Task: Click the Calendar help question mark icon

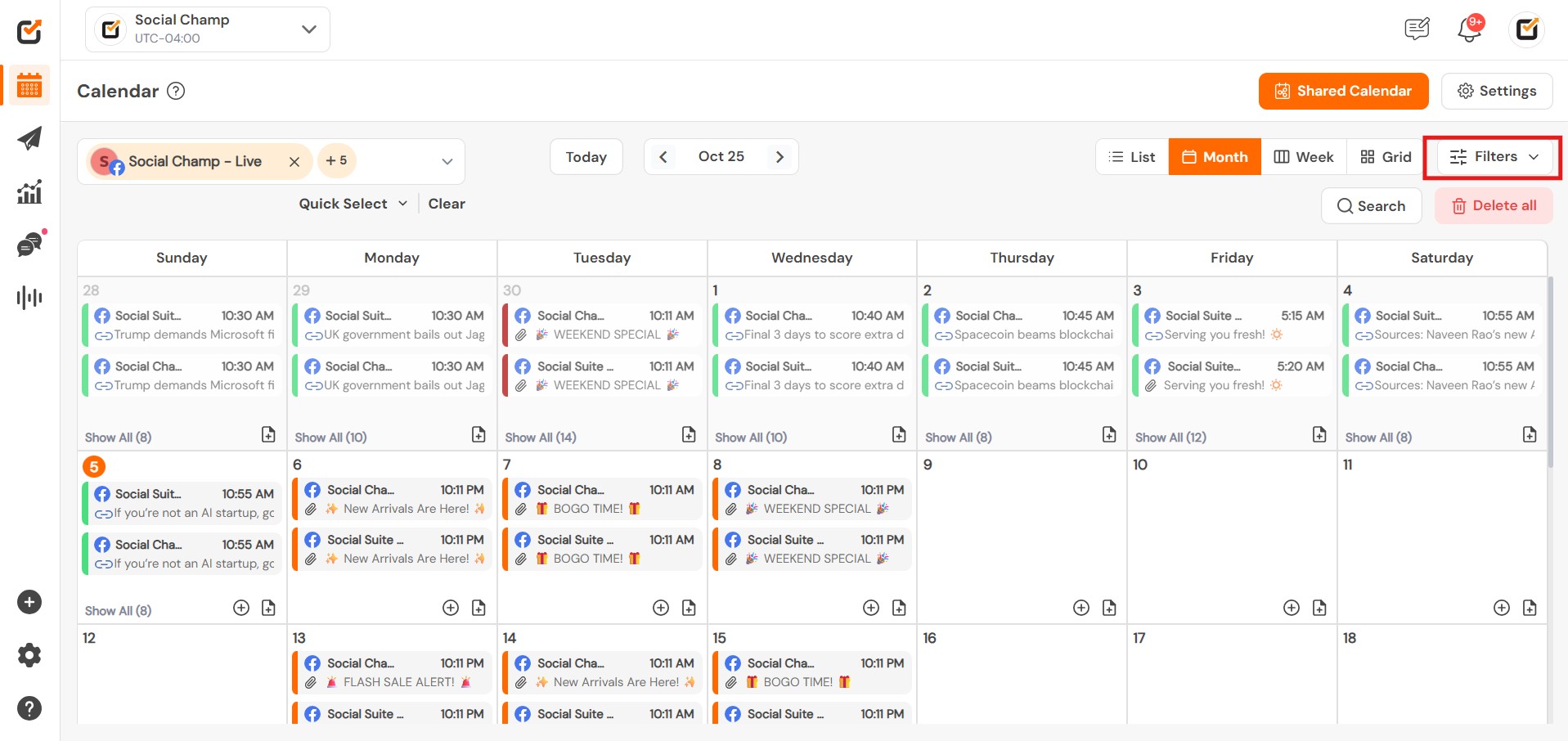Action: [176, 91]
